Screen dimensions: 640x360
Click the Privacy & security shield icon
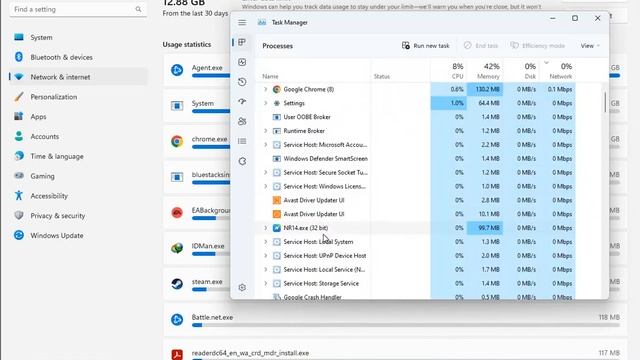click(19, 215)
